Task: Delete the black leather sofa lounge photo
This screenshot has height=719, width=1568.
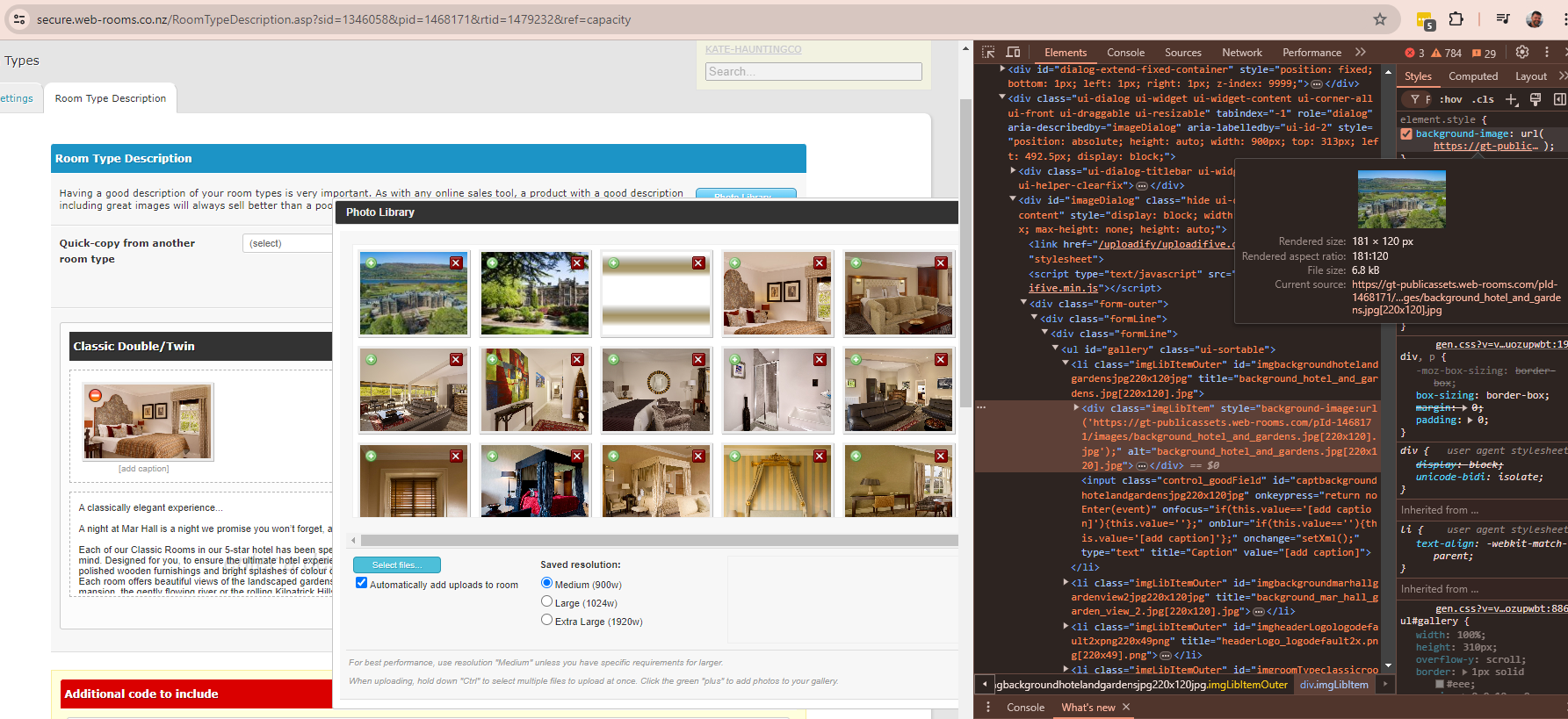Action: pos(941,360)
